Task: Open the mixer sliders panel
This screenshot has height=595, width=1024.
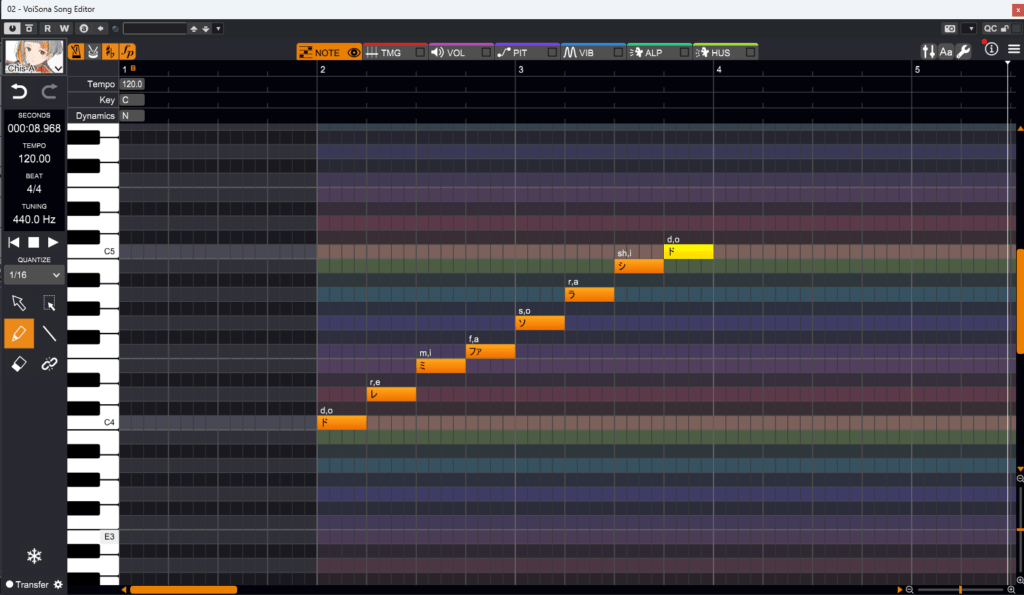Action: [928, 52]
